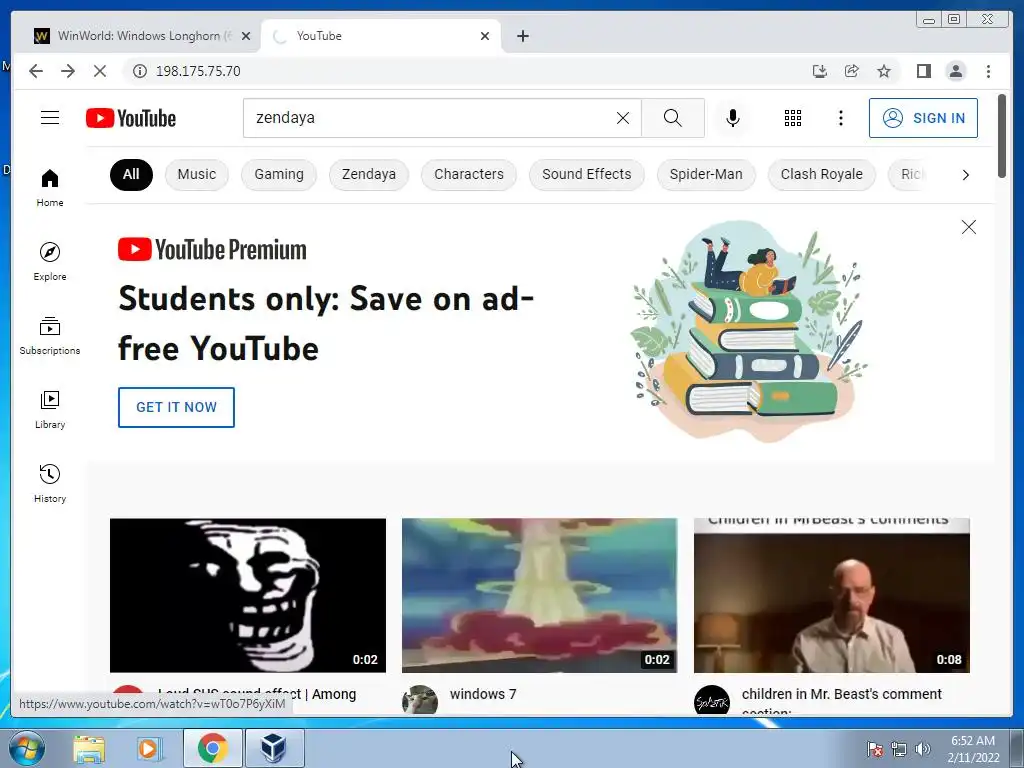The image size is (1024, 768).
Task: Select the All filter chip
Action: pyautogui.click(x=131, y=174)
